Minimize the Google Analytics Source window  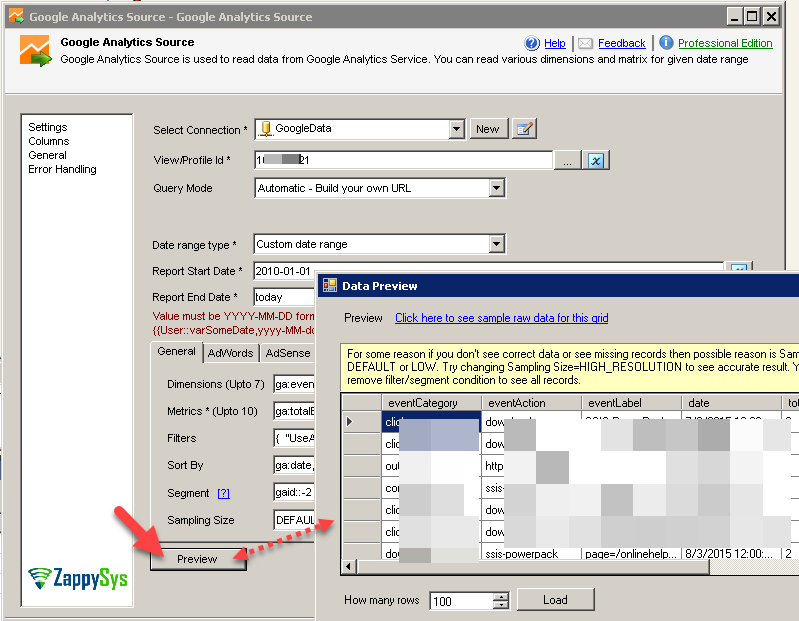(734, 17)
